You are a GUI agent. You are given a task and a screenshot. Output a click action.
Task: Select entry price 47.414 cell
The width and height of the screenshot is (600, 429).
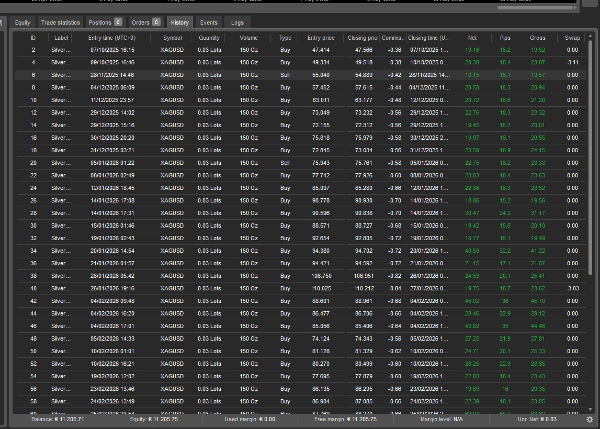(321, 50)
